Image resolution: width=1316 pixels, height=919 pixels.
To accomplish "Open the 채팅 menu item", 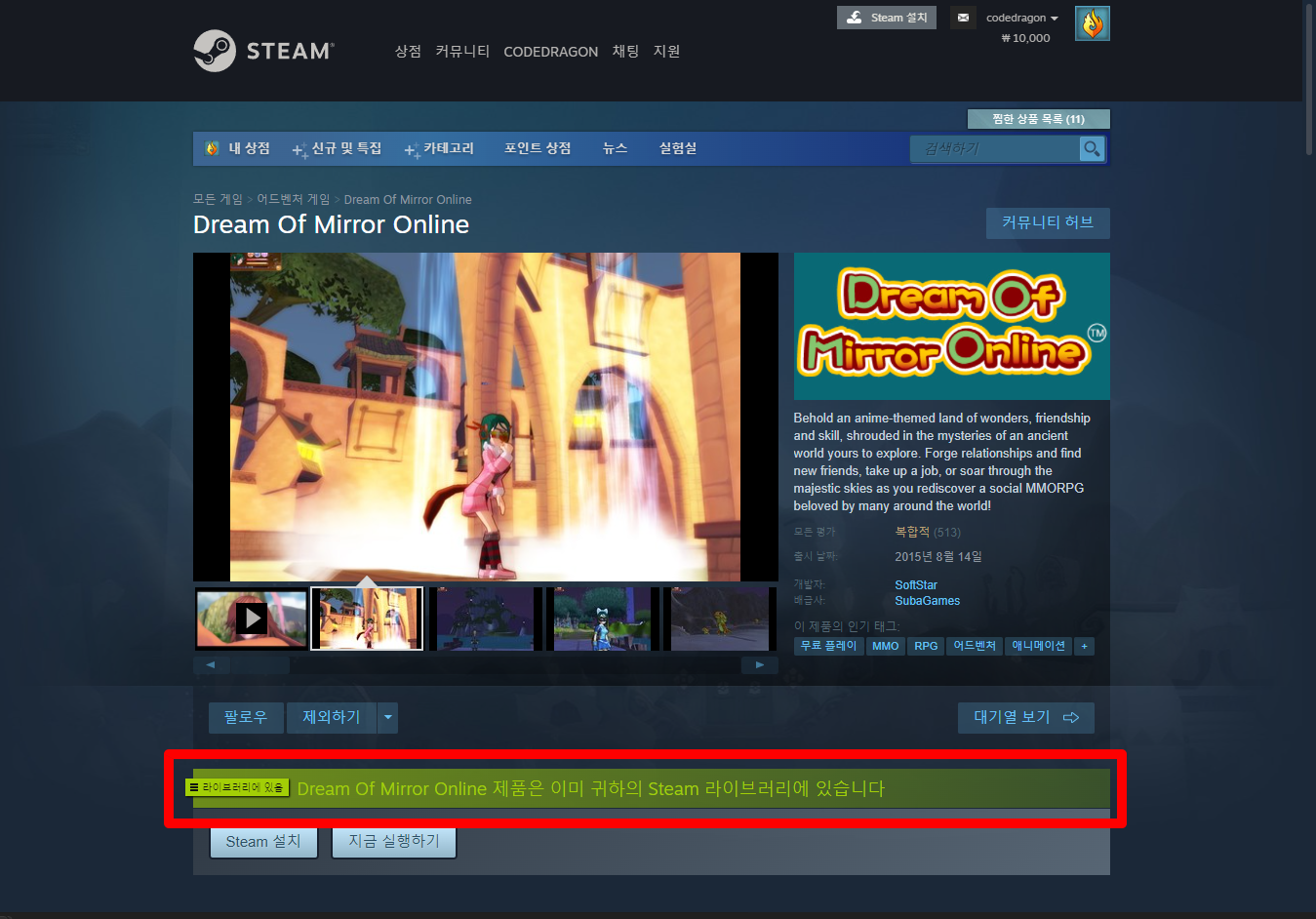I will [625, 52].
